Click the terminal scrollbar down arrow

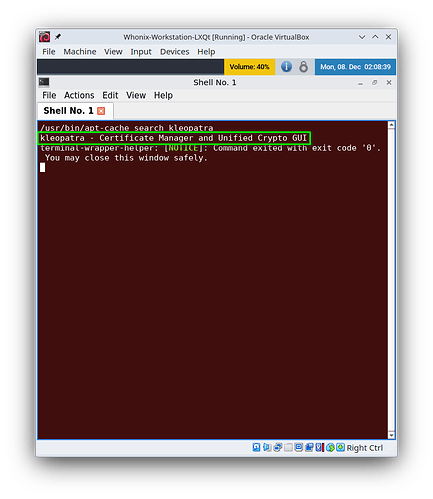(x=391, y=435)
